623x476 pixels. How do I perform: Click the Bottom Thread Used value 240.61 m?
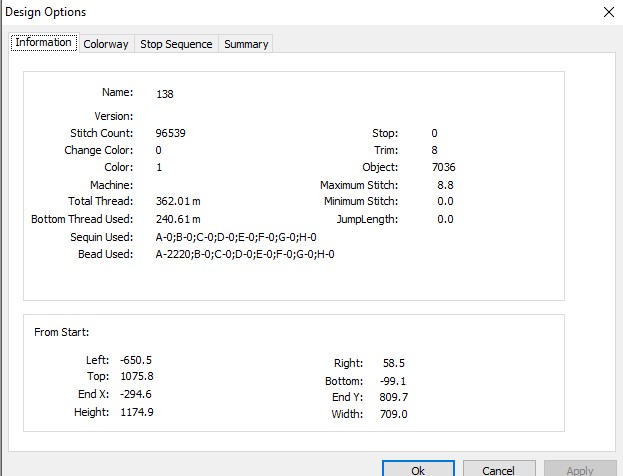point(178,219)
